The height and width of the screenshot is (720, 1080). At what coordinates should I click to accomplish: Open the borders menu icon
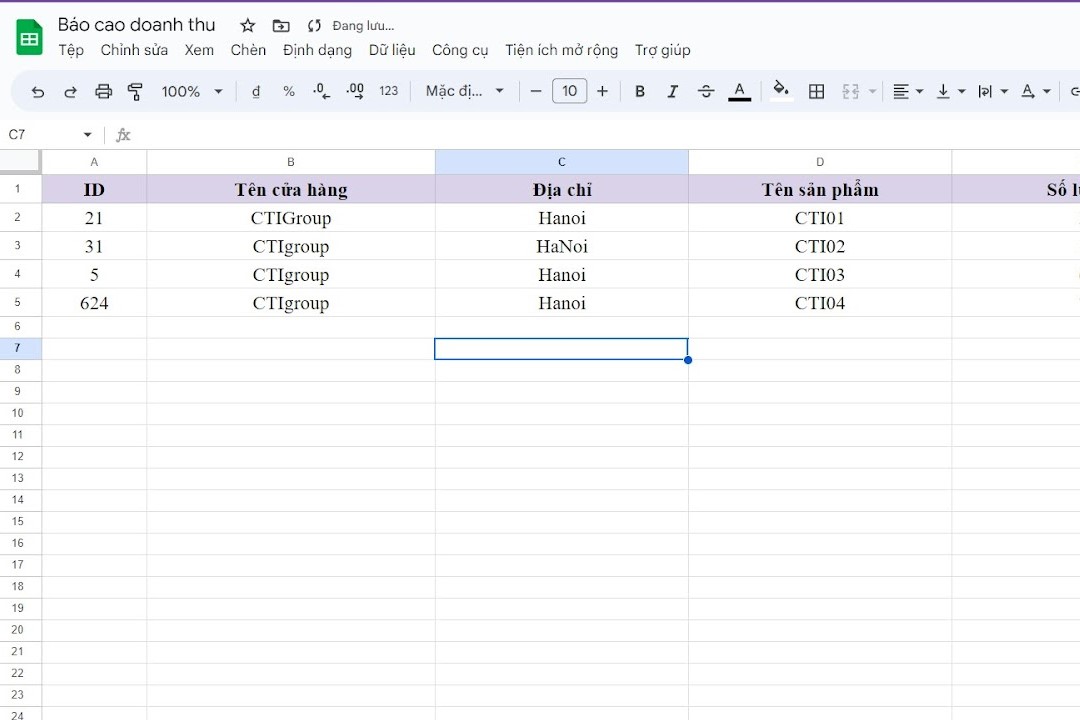817,90
